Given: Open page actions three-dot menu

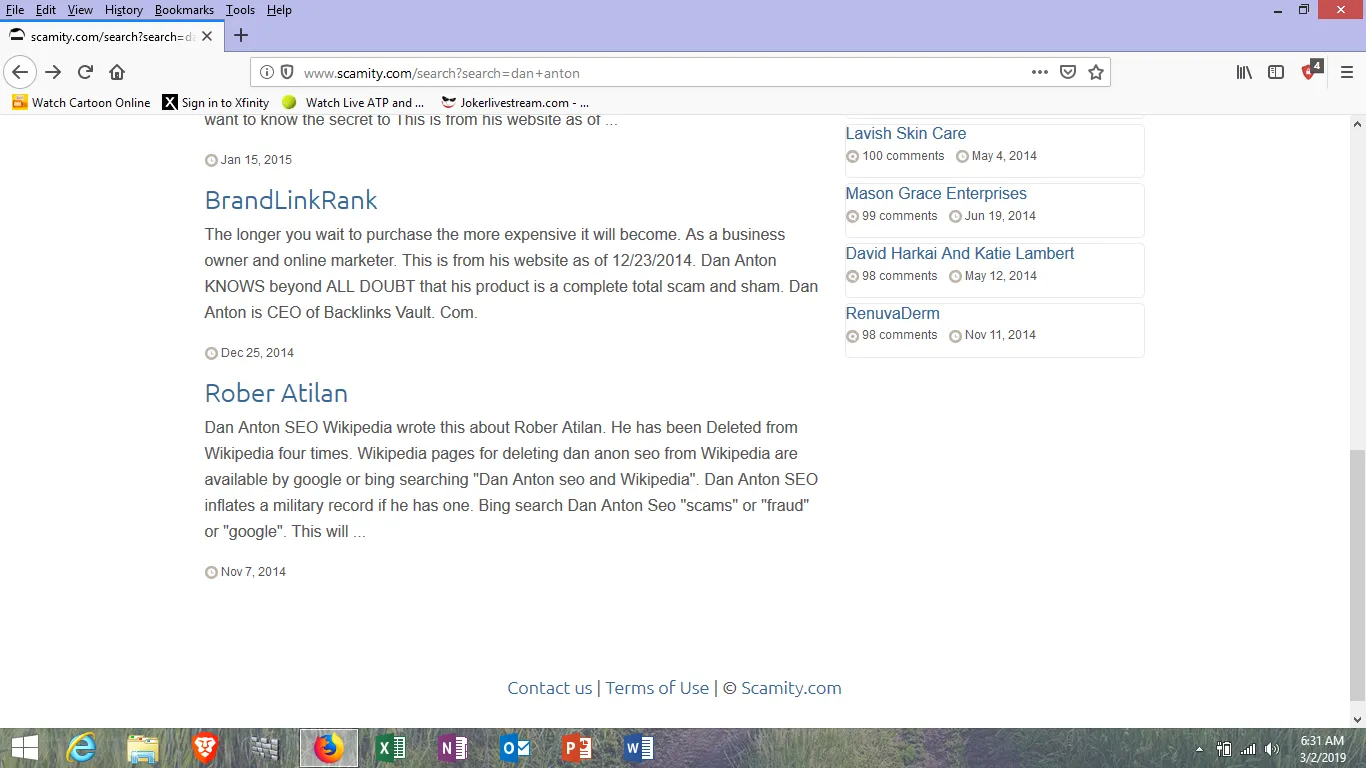Looking at the screenshot, I should click(x=1040, y=72).
